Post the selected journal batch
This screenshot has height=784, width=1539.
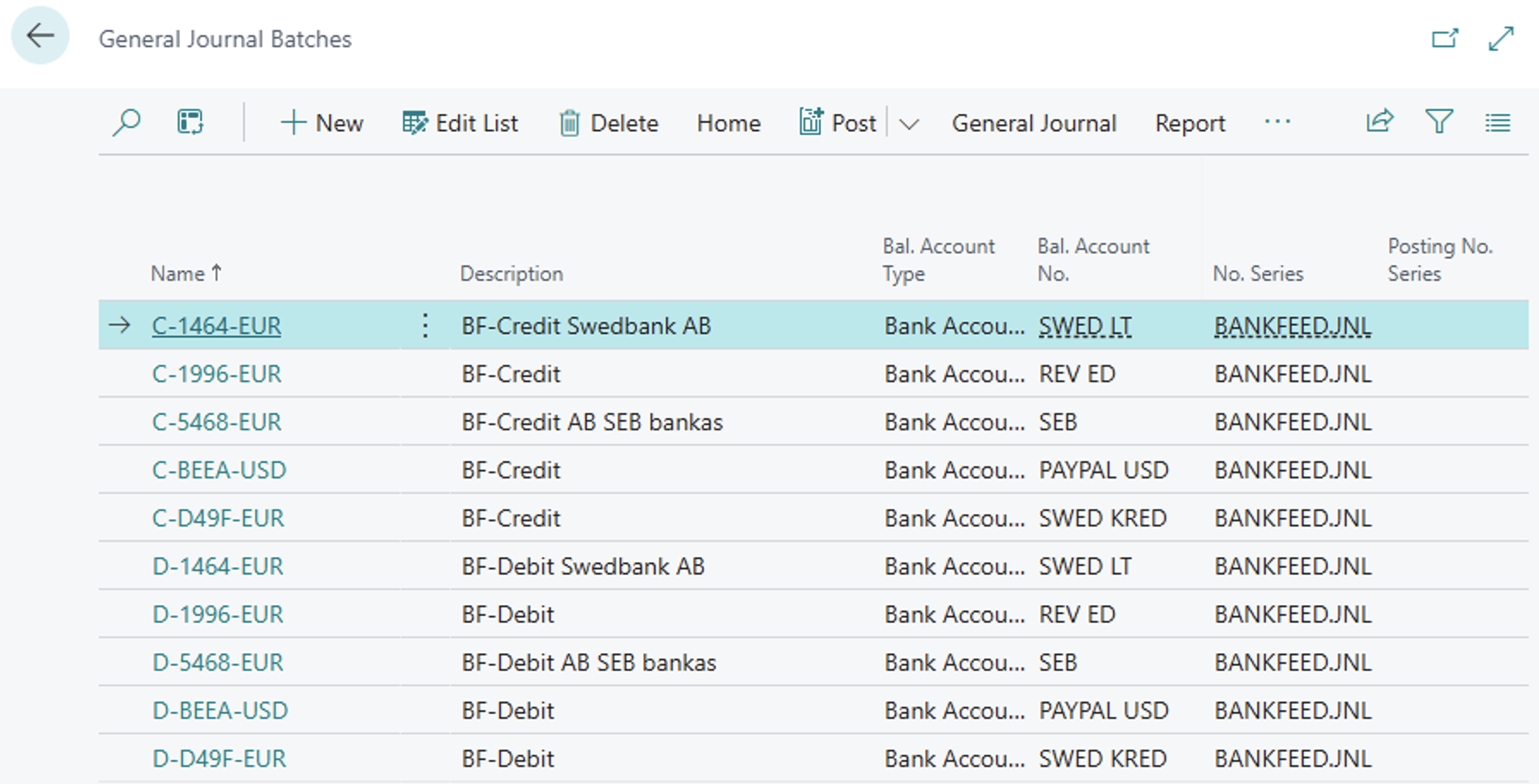[x=837, y=123]
